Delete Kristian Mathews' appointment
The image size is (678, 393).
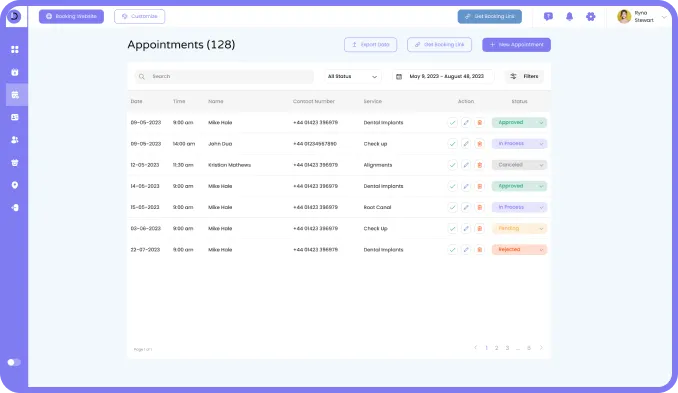tap(479, 165)
